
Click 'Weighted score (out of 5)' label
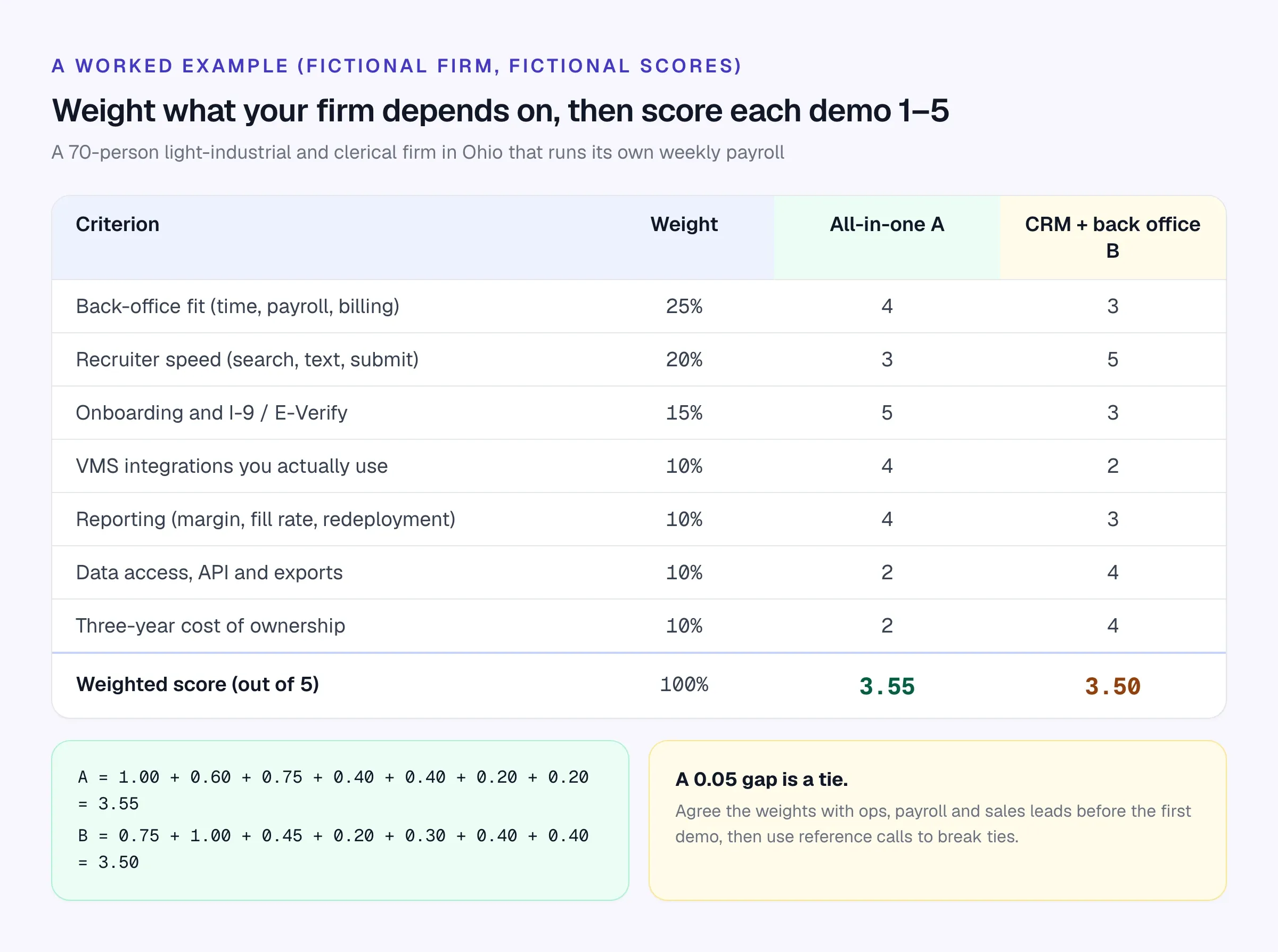click(x=197, y=684)
